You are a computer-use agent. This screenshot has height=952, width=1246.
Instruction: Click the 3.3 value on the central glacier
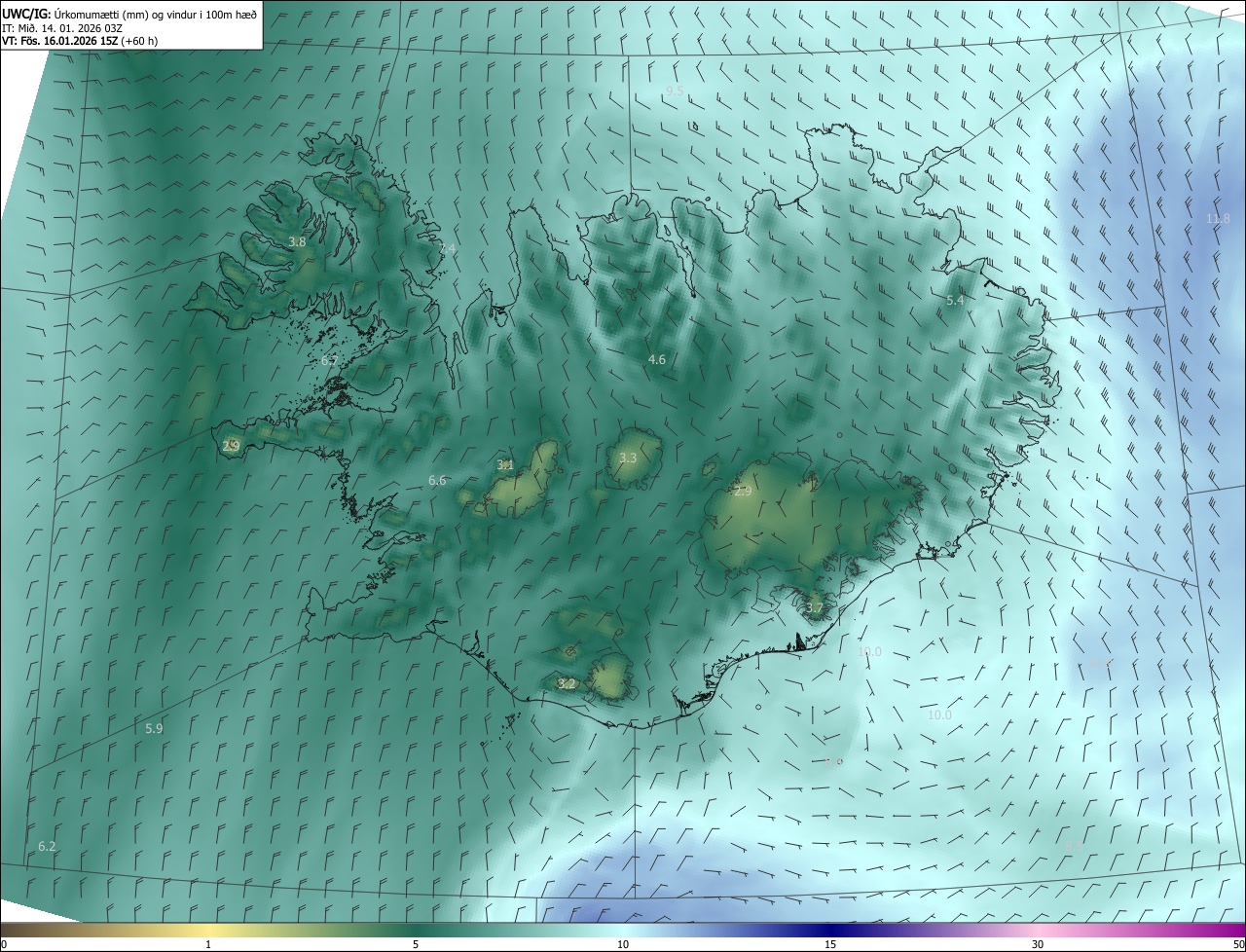point(628,458)
